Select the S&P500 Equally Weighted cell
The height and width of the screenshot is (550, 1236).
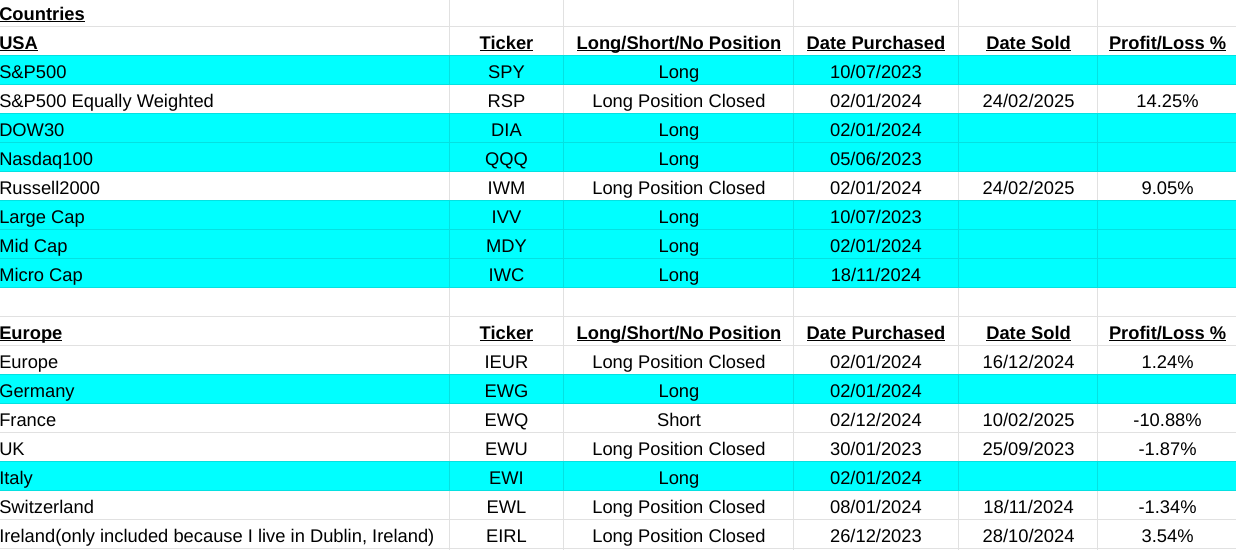click(107, 101)
